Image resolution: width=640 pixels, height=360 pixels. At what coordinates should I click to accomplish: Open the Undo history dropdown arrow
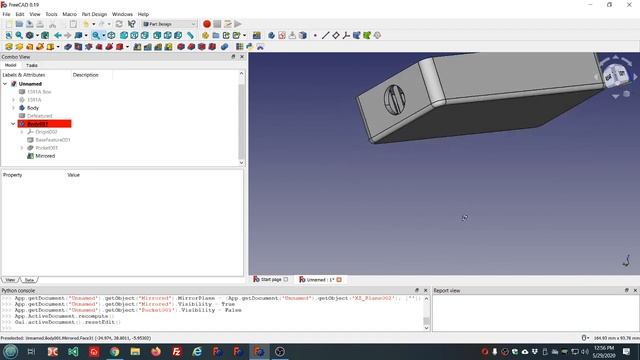93,24
